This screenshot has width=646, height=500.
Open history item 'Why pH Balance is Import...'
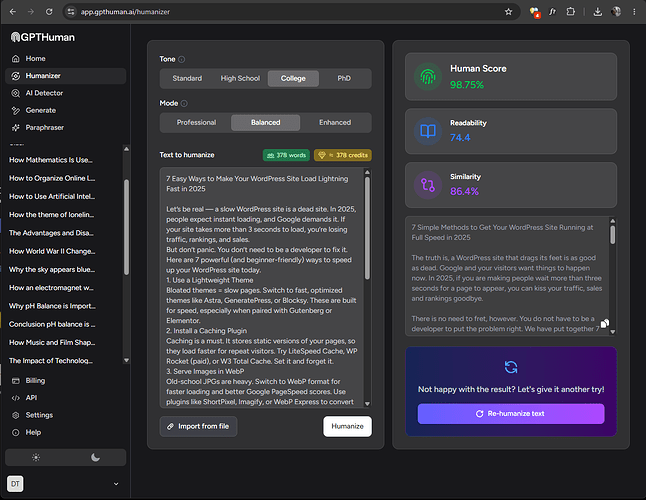coord(52,306)
